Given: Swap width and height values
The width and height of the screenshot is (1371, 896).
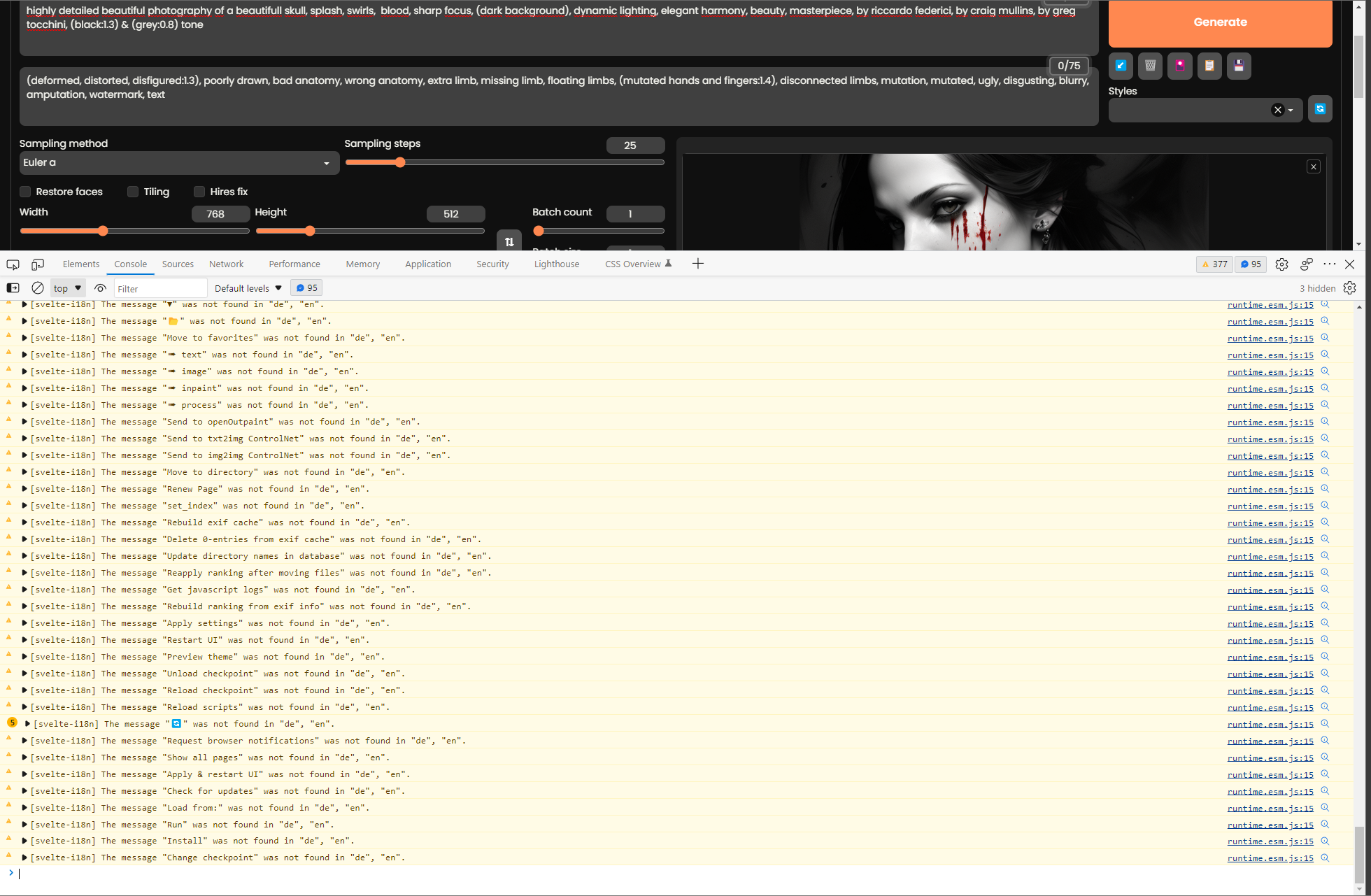Looking at the screenshot, I should 509,241.
